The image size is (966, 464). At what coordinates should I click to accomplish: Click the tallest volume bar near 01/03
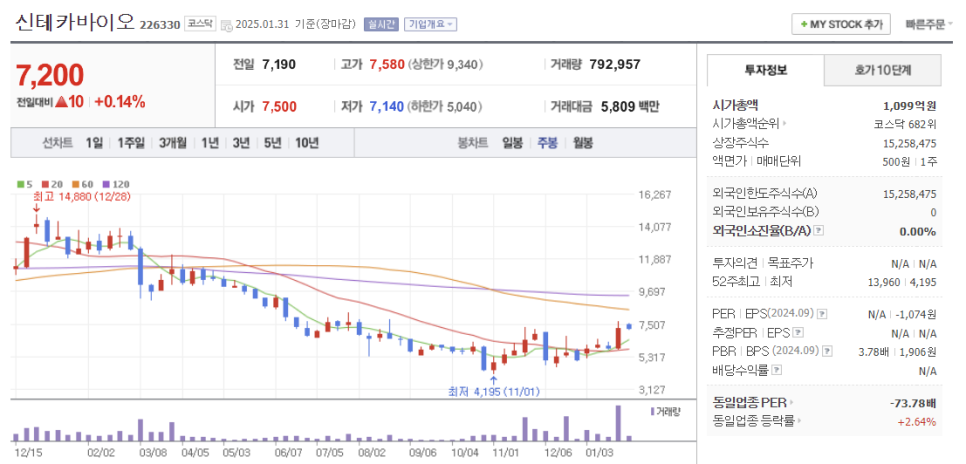pyautogui.click(x=618, y=423)
